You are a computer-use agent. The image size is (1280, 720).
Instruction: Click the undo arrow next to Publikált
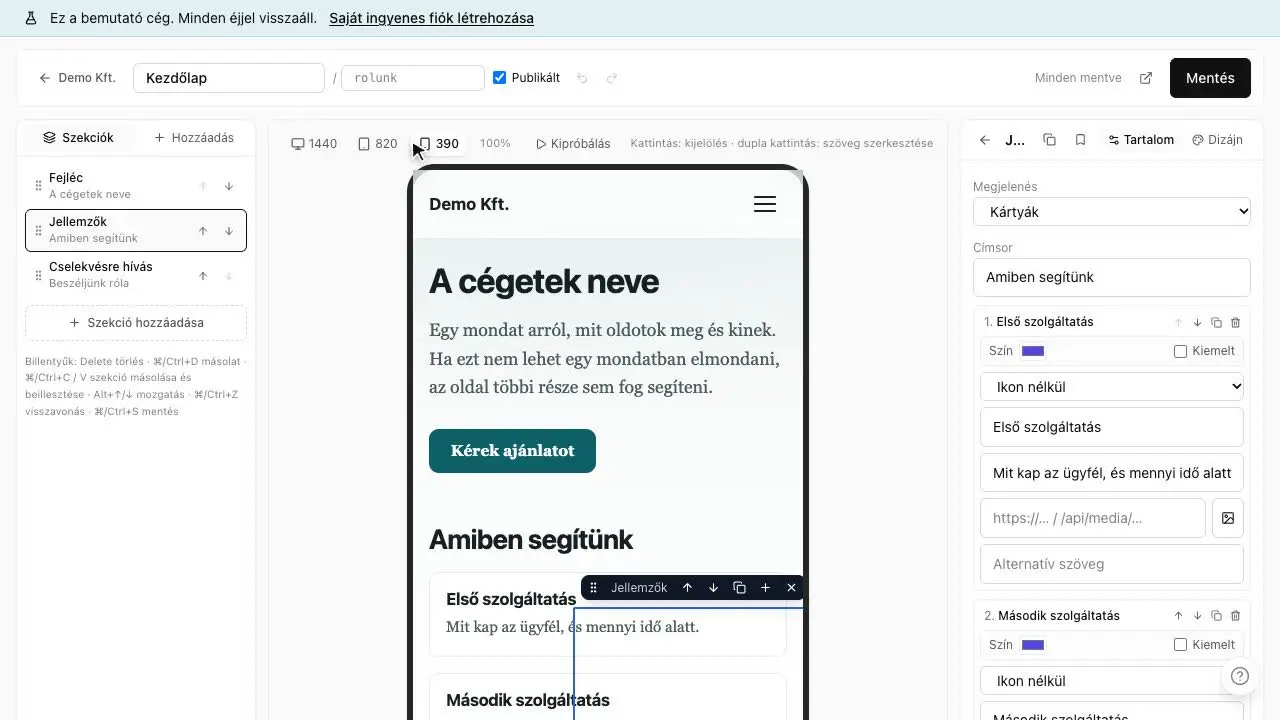tap(582, 78)
